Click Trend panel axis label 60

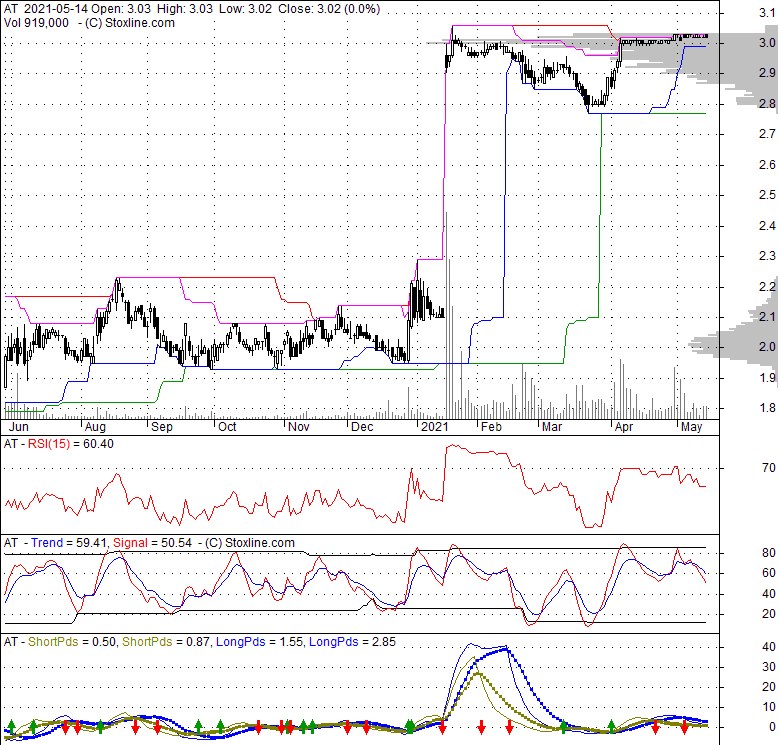point(769,573)
